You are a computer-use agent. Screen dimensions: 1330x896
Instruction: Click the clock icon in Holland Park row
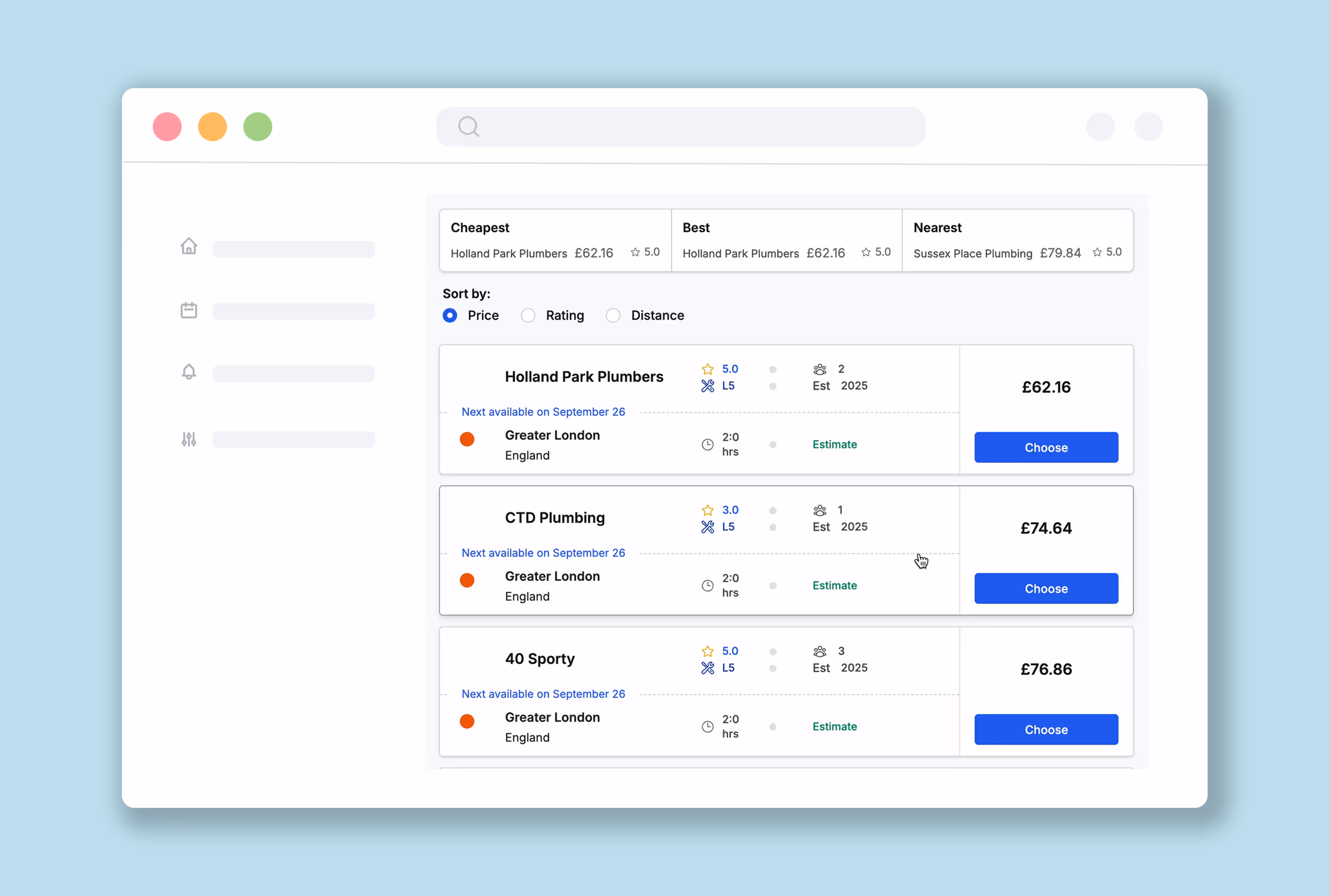pos(707,445)
